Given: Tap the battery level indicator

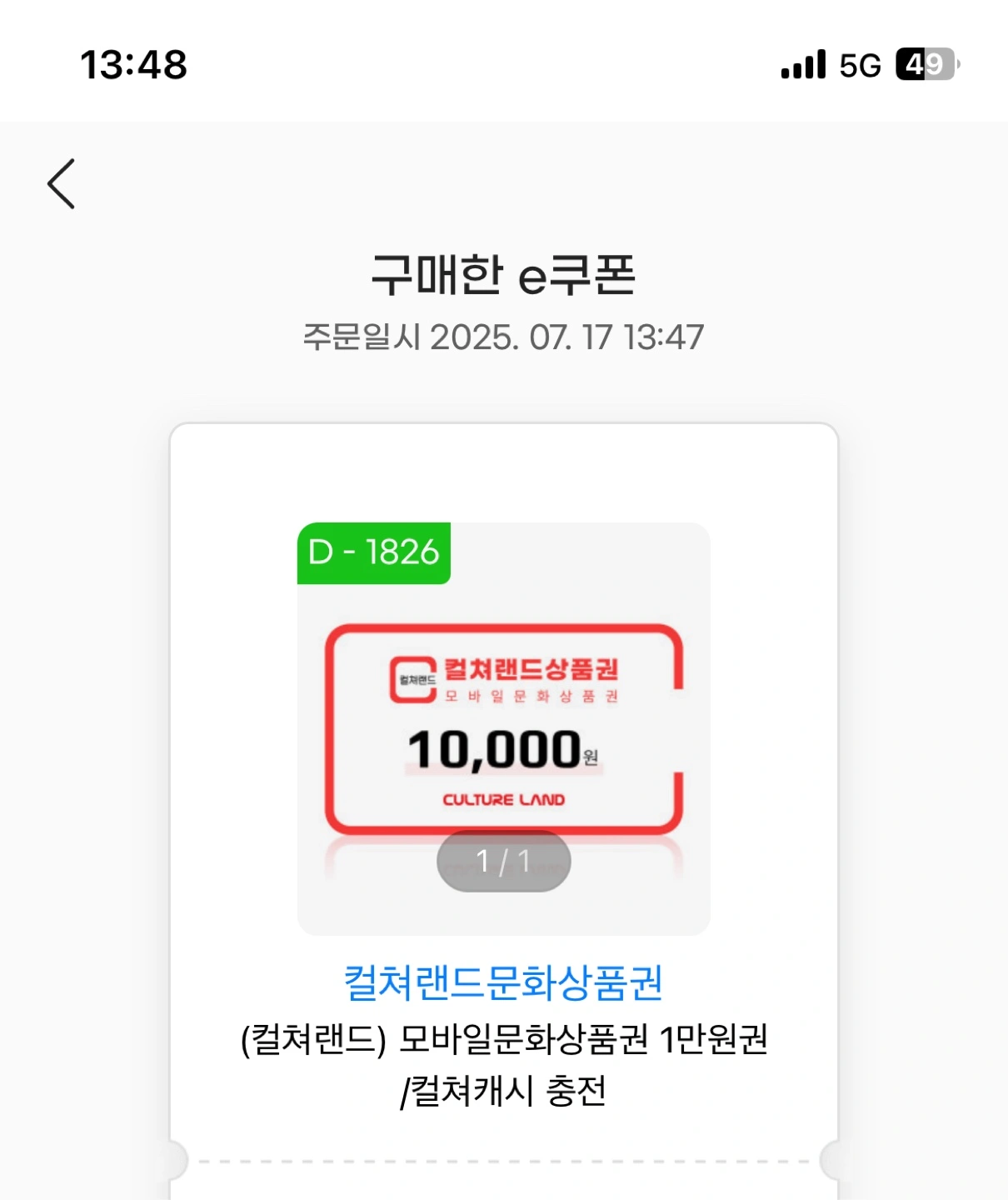Looking at the screenshot, I should tap(927, 64).
